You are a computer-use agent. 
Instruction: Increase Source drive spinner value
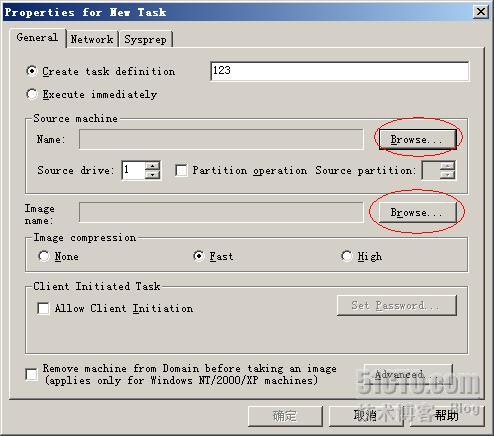153,166
